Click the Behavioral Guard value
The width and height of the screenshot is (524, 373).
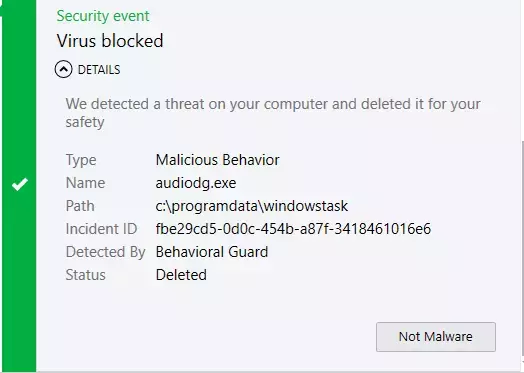(212, 252)
